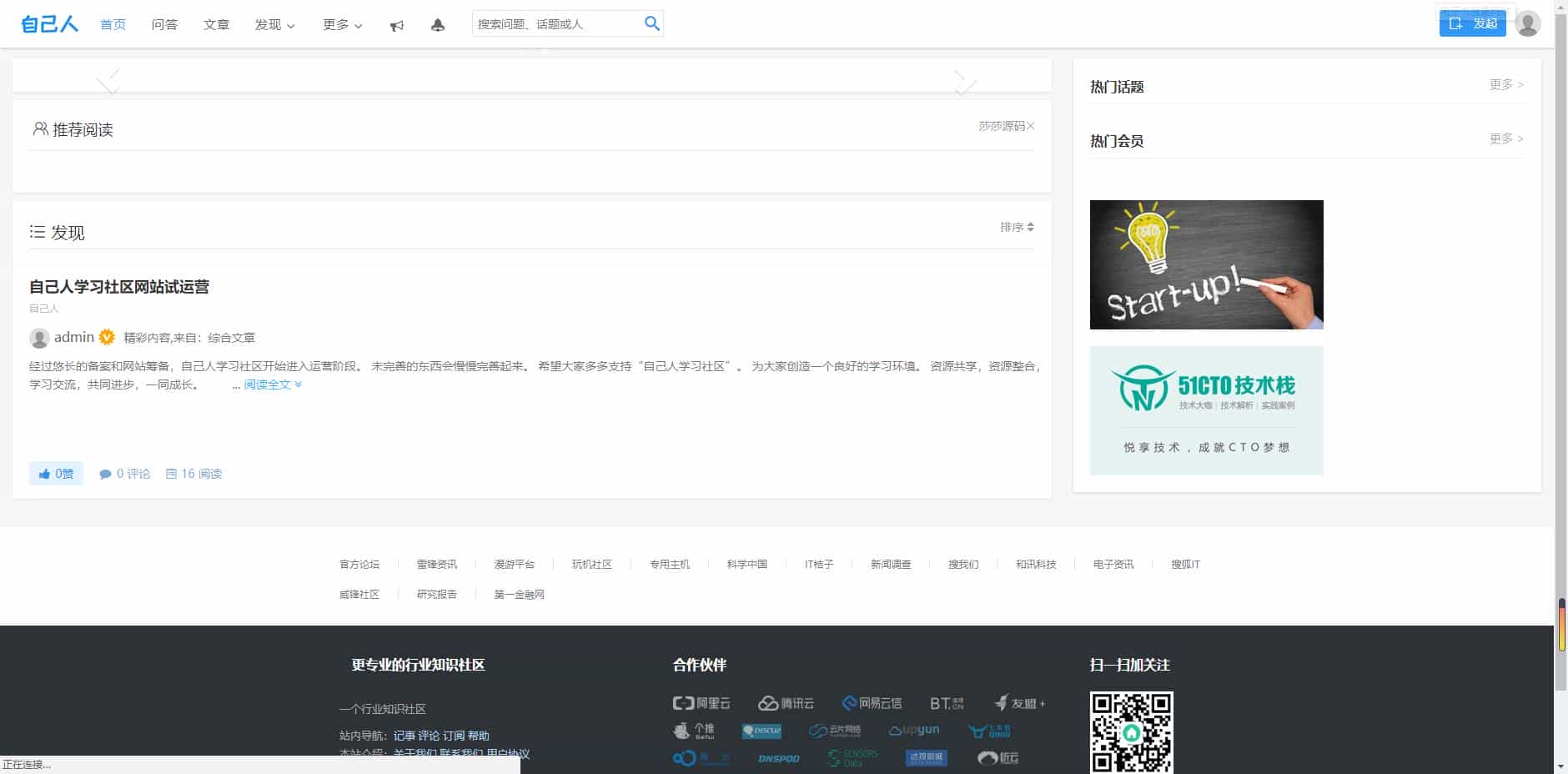Toggle the 0赞 like button

(55, 473)
